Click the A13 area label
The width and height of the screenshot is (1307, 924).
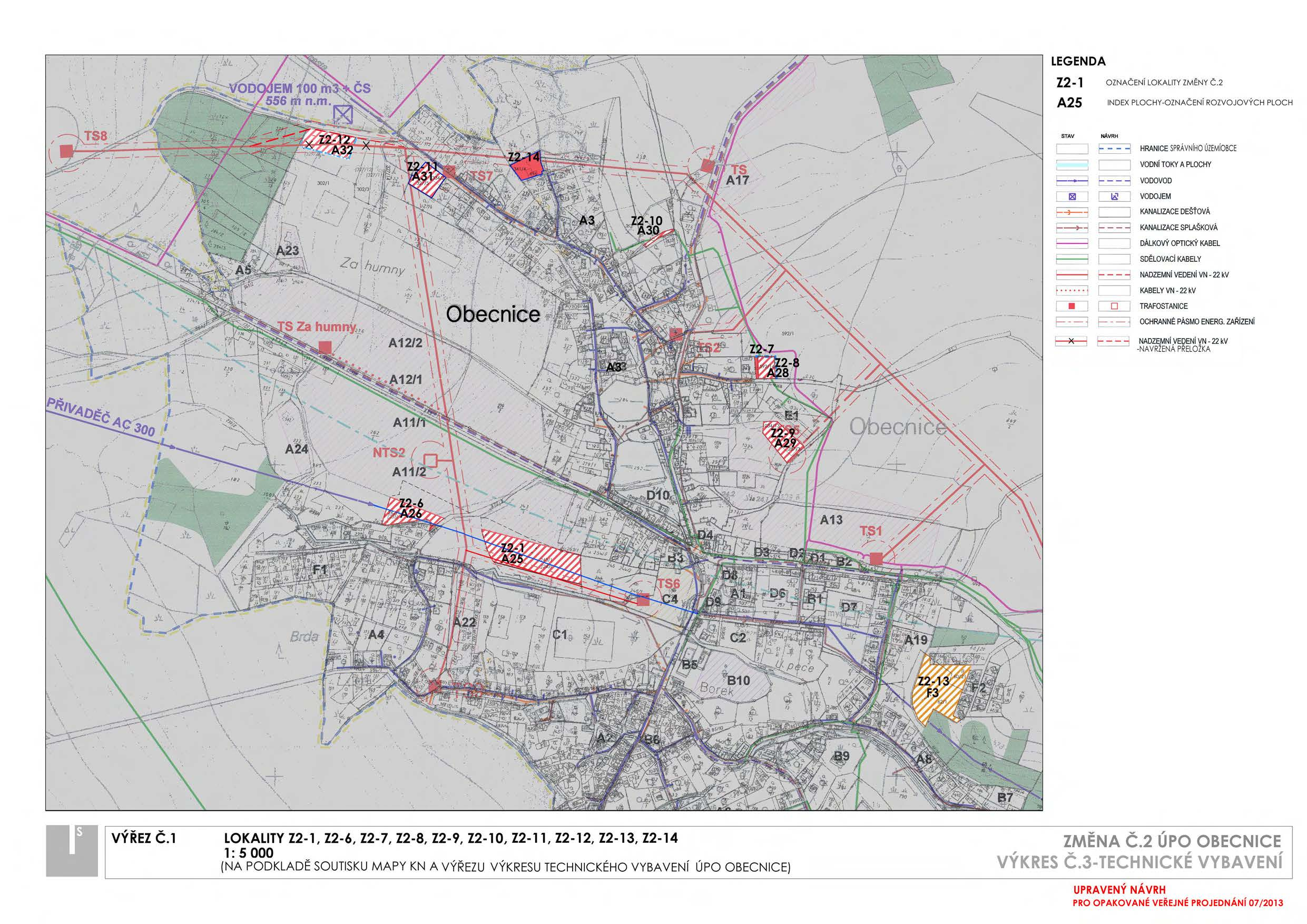coord(831,519)
